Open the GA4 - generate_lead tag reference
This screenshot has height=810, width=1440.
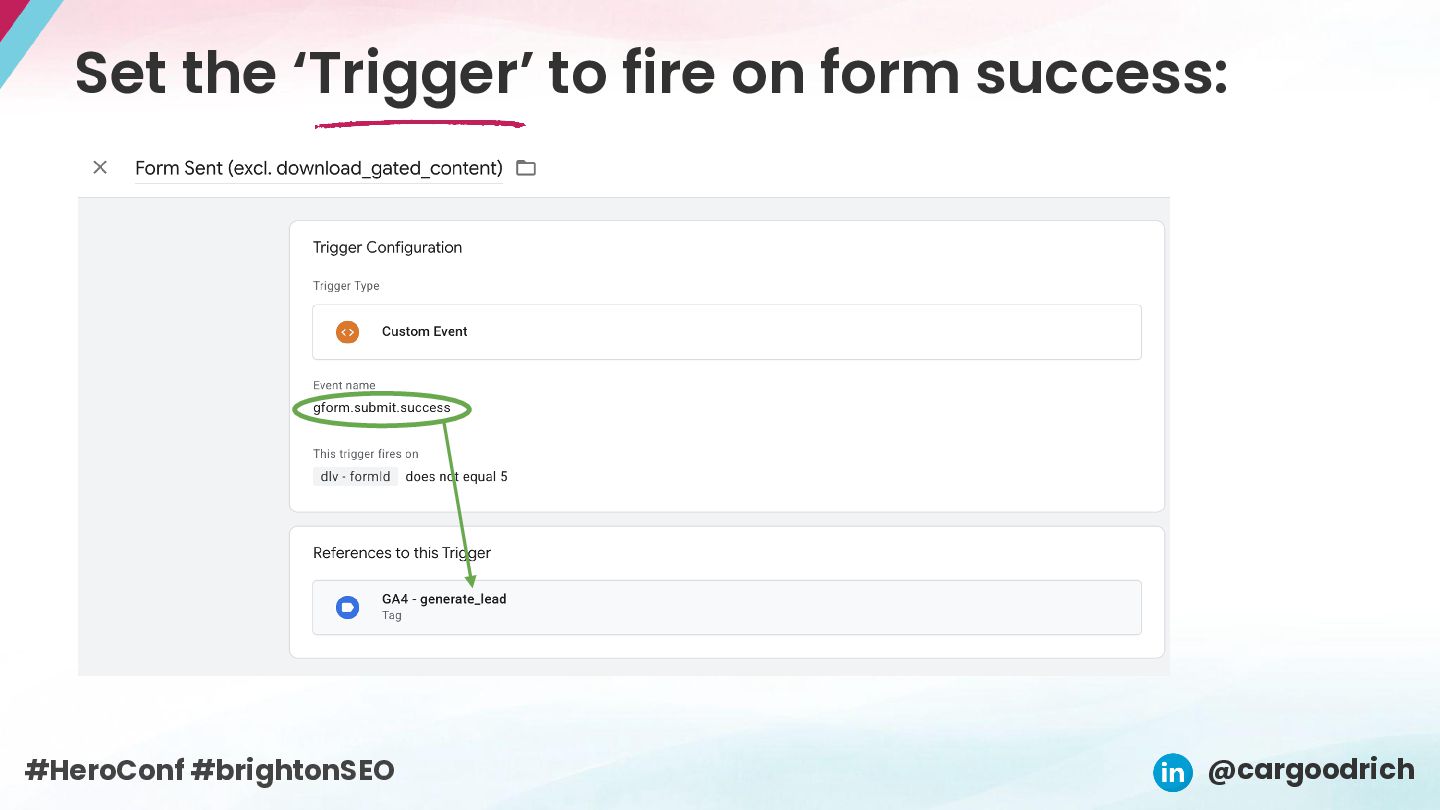click(x=726, y=607)
